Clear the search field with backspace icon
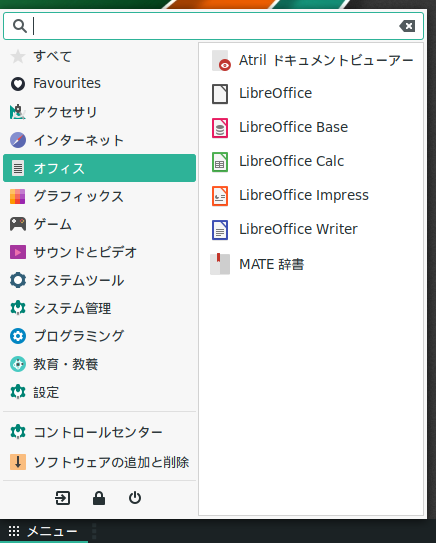The image size is (436, 543). click(407, 26)
